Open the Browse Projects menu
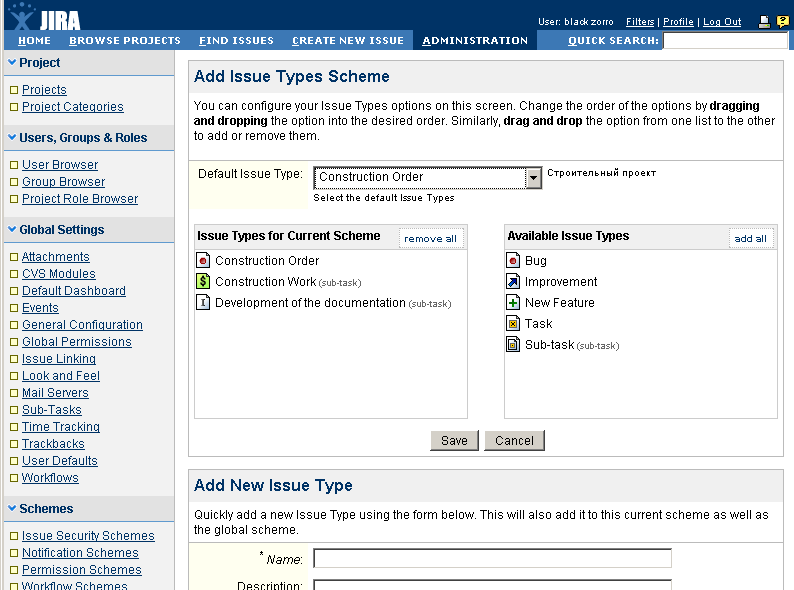Image resolution: width=794 pixels, height=590 pixels. (x=125, y=41)
